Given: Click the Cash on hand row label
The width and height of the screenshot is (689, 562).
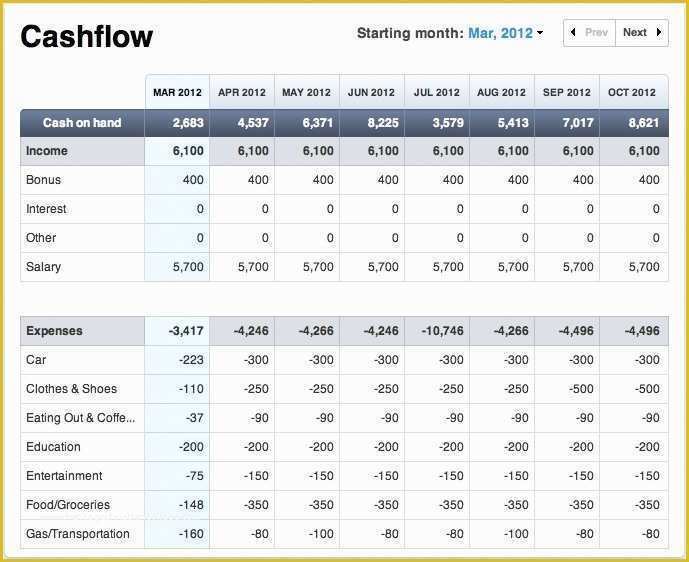Looking at the screenshot, I should coord(82,123).
